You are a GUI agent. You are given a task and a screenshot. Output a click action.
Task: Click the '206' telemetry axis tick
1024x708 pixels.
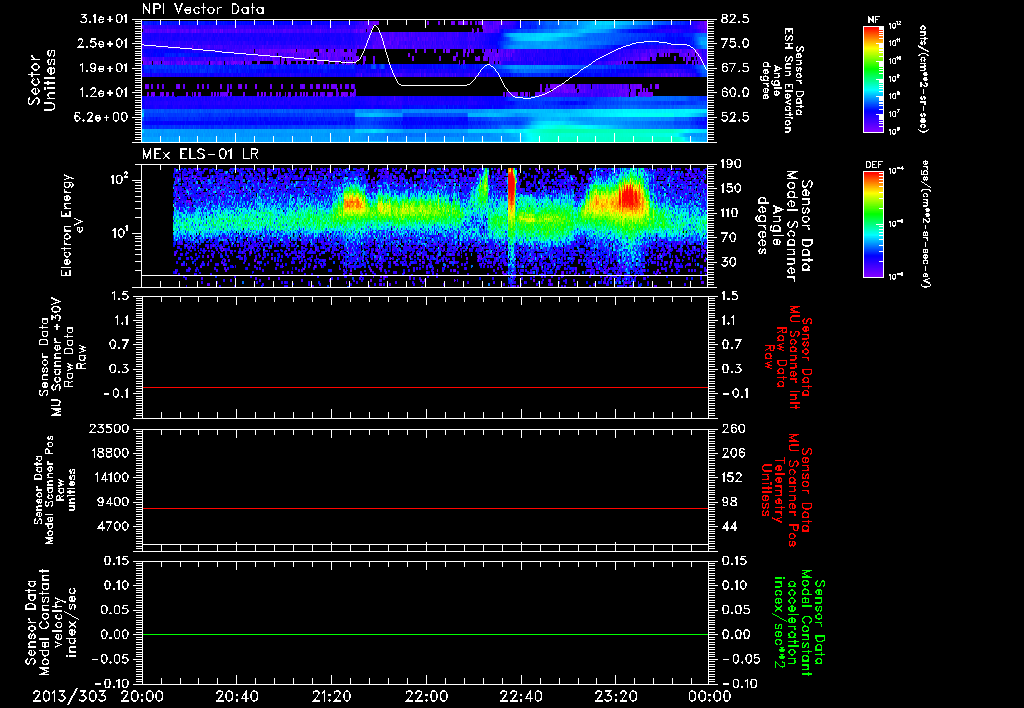732,453
